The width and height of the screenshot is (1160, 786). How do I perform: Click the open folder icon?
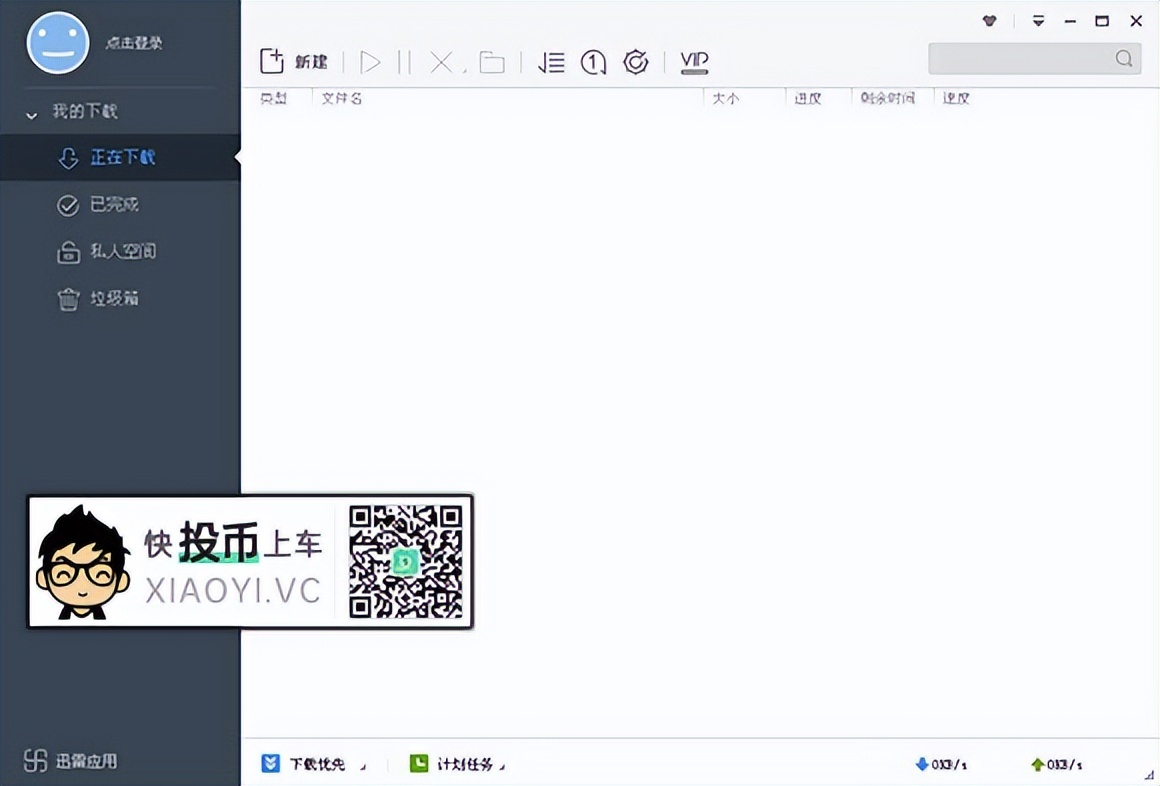pyautogui.click(x=492, y=62)
